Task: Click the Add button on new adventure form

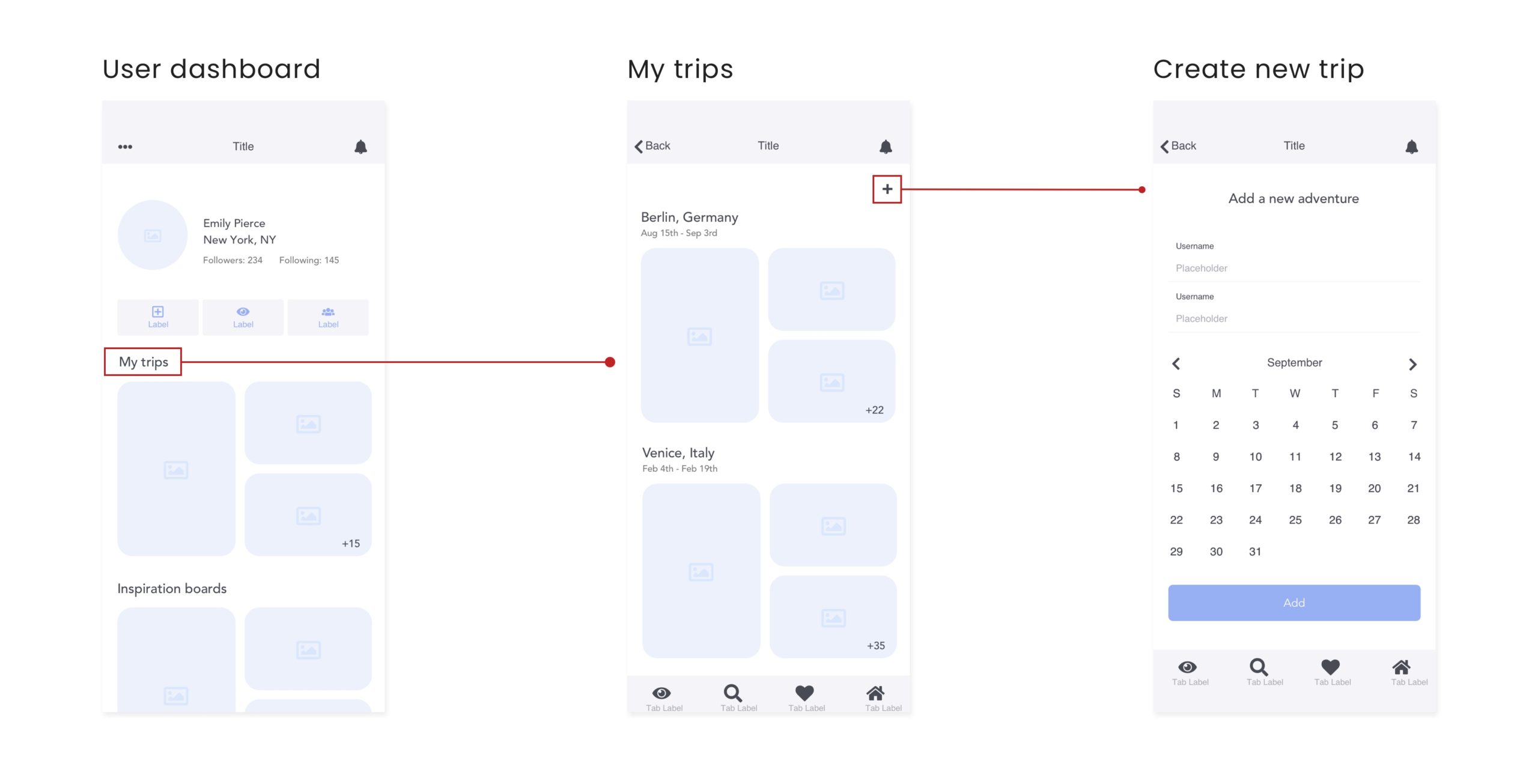Action: pyautogui.click(x=1293, y=602)
